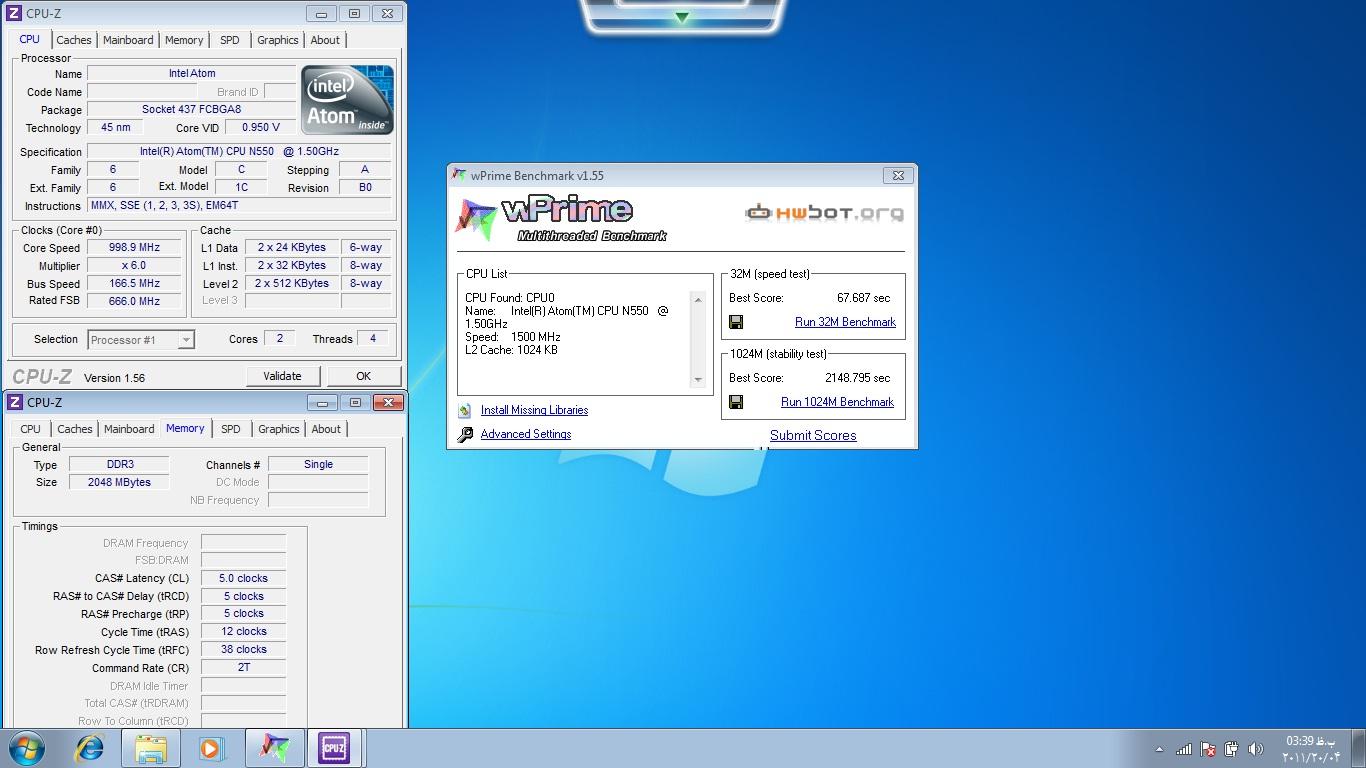1366x768 pixels.
Task: Click the network signal tray icon
Action: click(x=1183, y=749)
